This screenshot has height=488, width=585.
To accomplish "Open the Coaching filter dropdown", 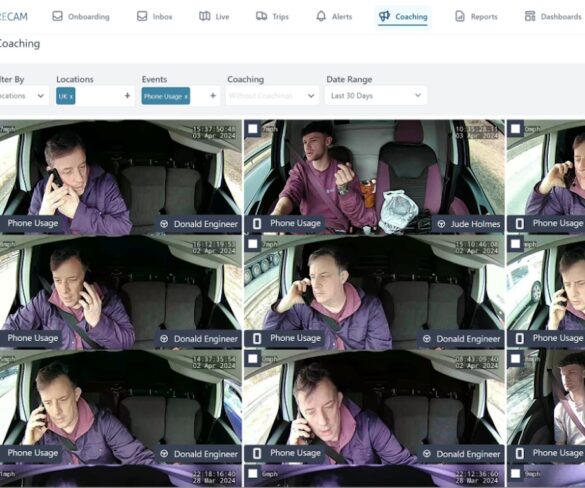I will (x=272, y=96).
